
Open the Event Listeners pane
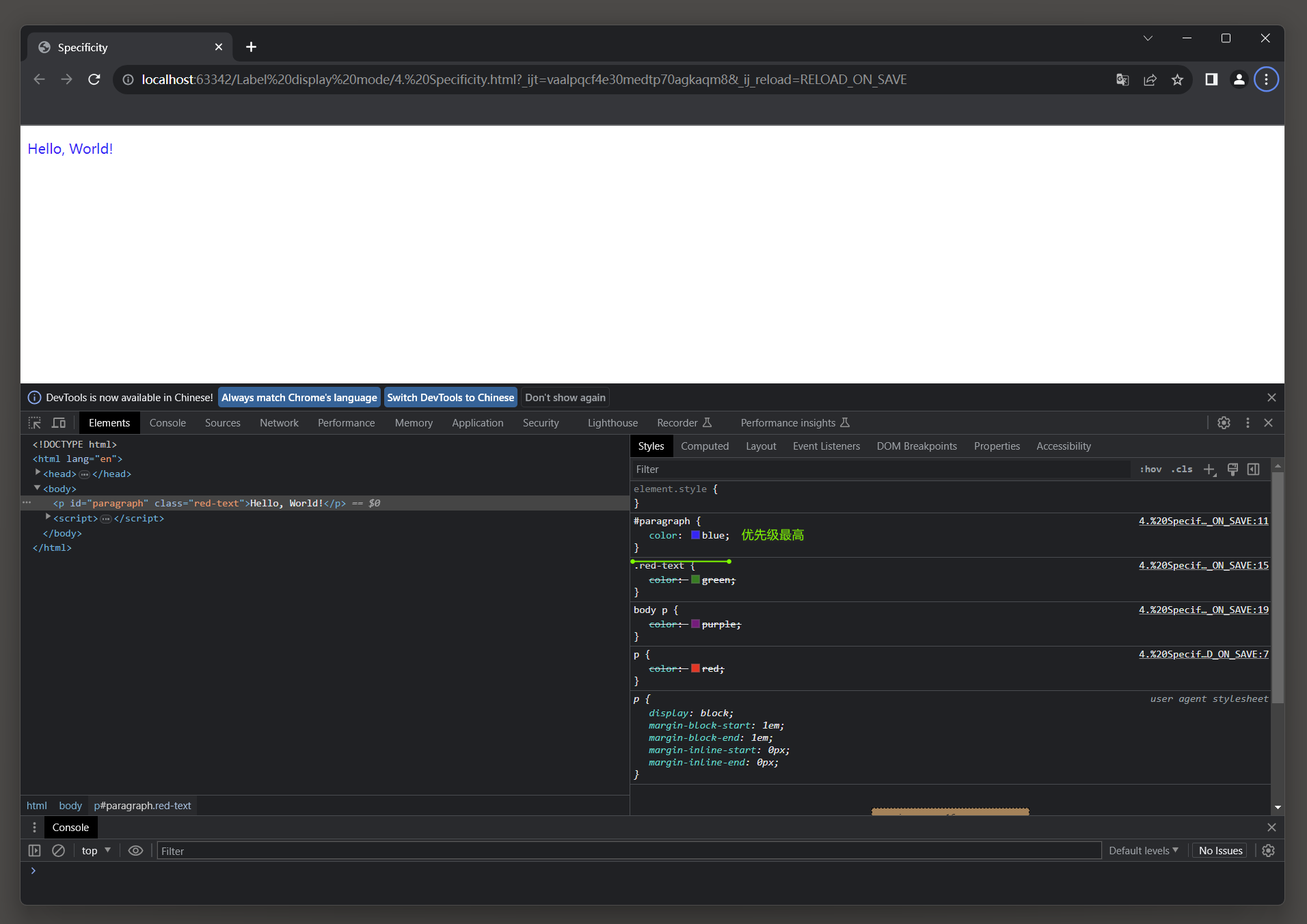pos(826,446)
